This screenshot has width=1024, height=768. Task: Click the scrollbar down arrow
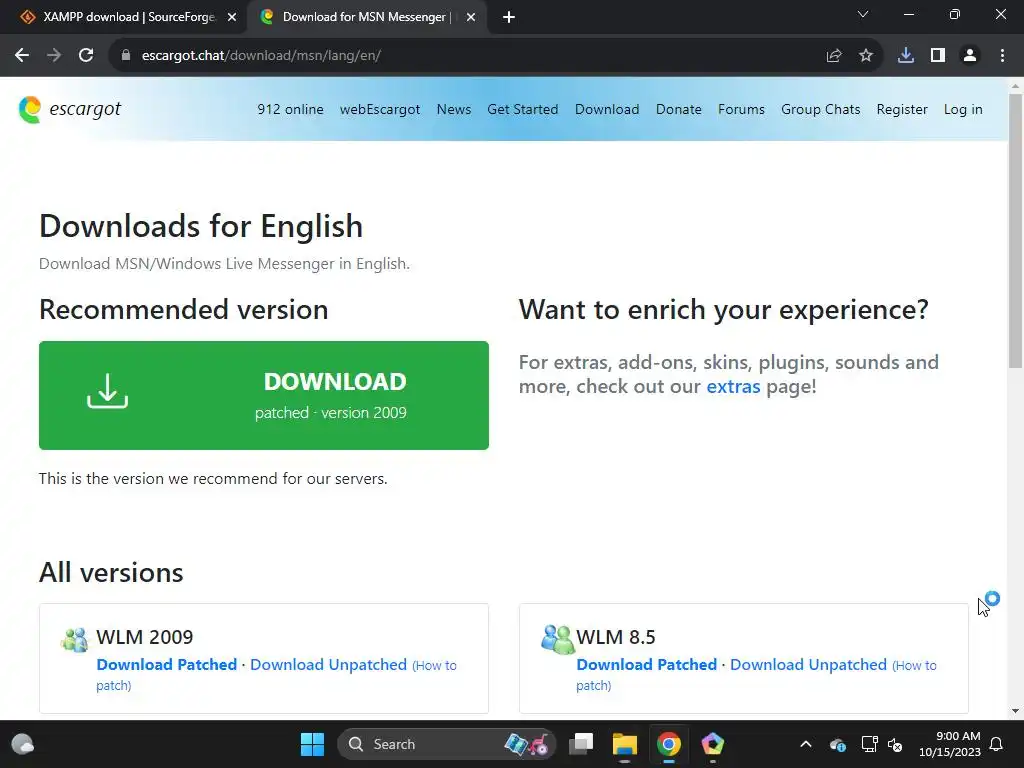[x=1016, y=711]
